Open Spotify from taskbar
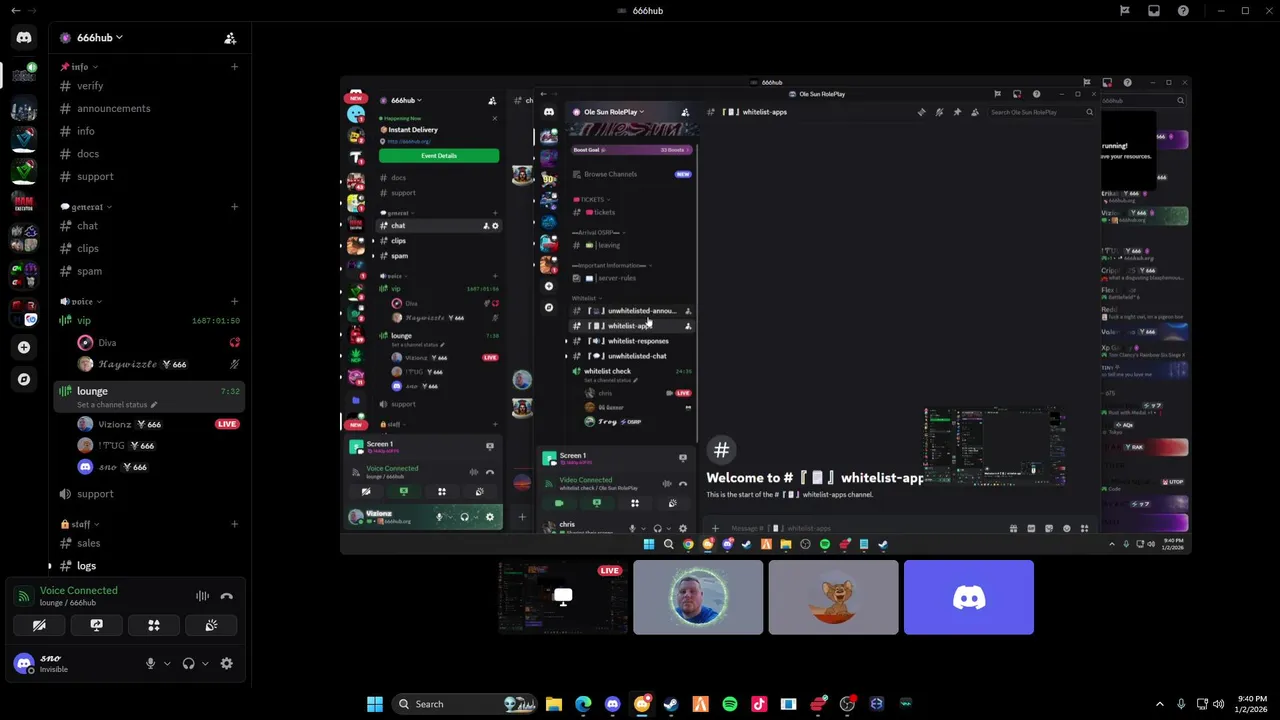The height and width of the screenshot is (720, 1280). tap(730, 704)
